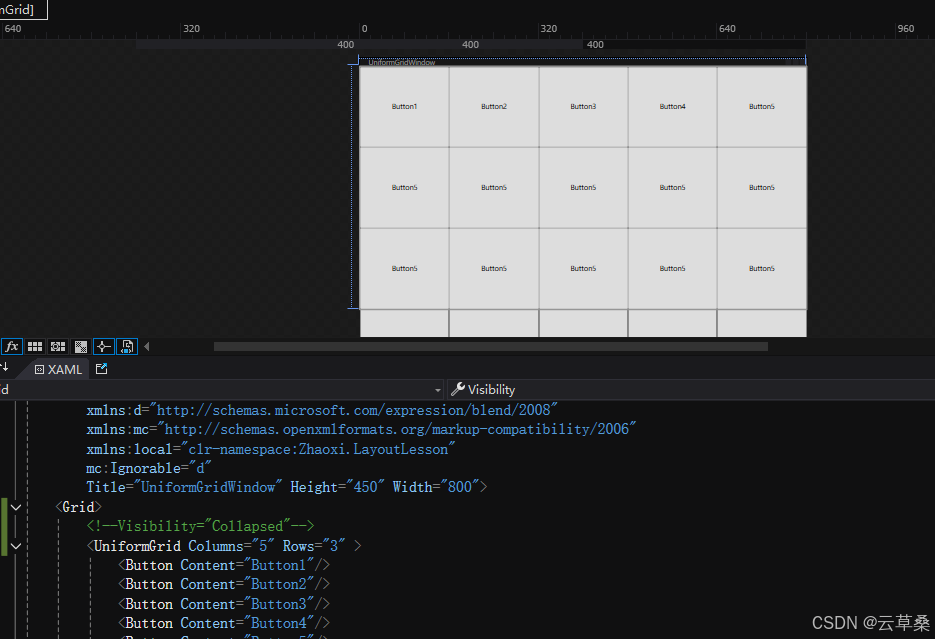Click Rows="3" in the UniformGrid tag

click(x=314, y=546)
